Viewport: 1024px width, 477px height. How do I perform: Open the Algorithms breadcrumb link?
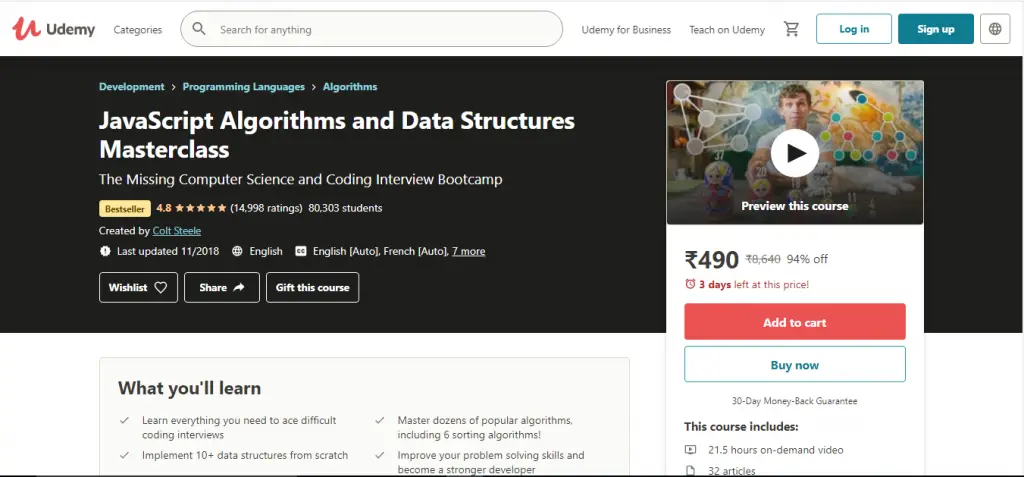[350, 87]
